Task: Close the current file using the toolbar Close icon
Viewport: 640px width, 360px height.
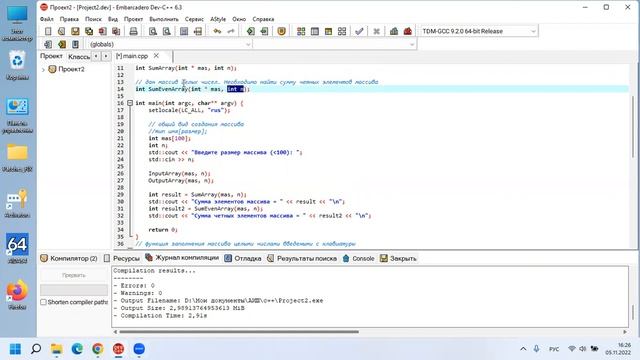Action: click(x=102, y=31)
